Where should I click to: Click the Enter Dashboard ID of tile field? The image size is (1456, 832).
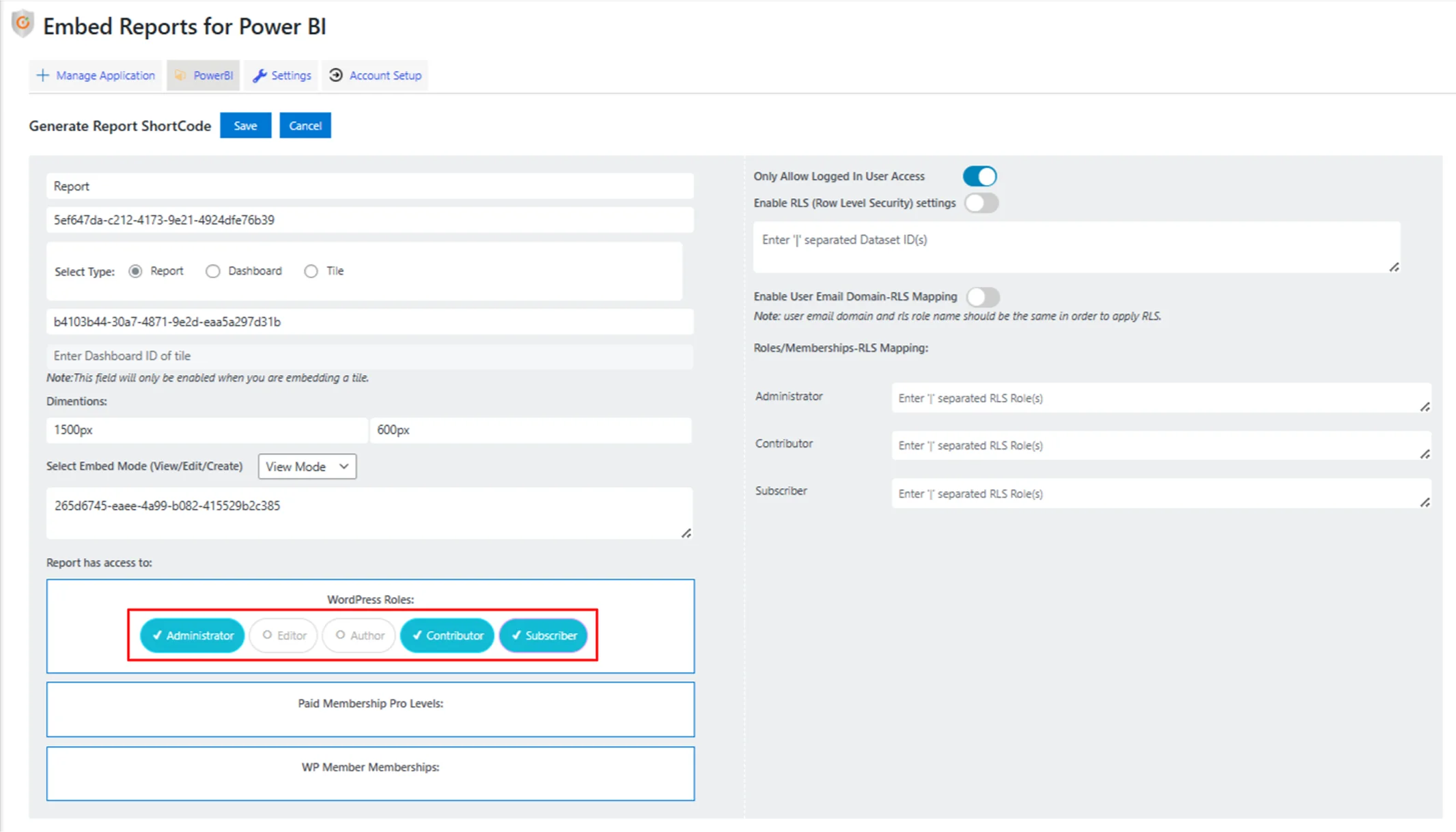[x=370, y=356]
